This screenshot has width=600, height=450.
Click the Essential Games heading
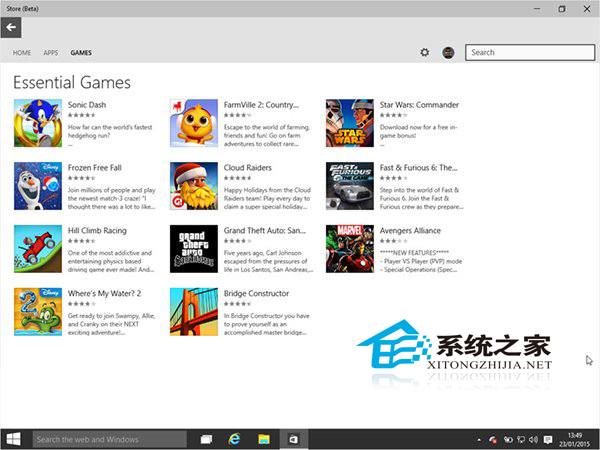click(x=72, y=82)
